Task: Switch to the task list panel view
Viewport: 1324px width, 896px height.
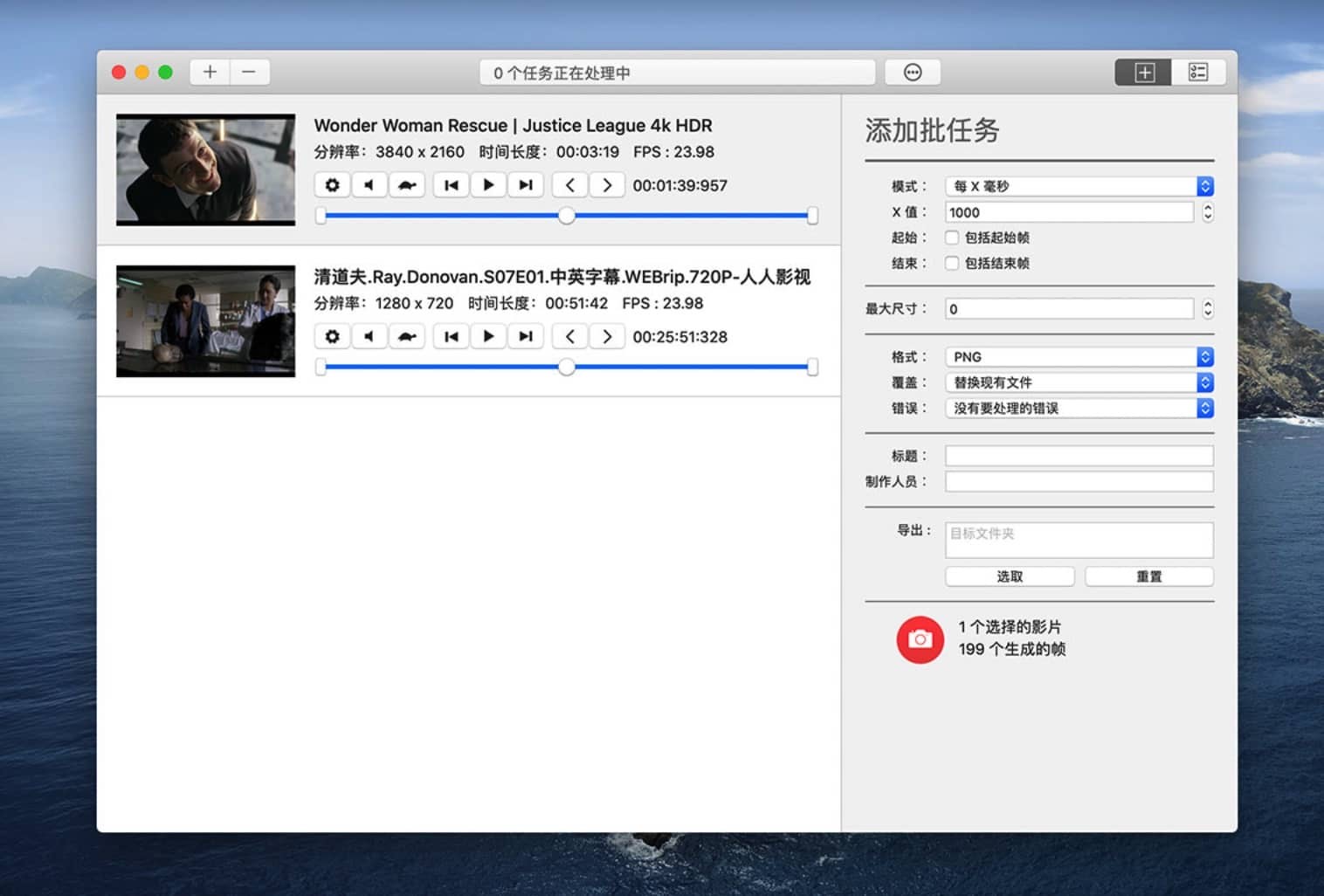Action: click(1197, 72)
